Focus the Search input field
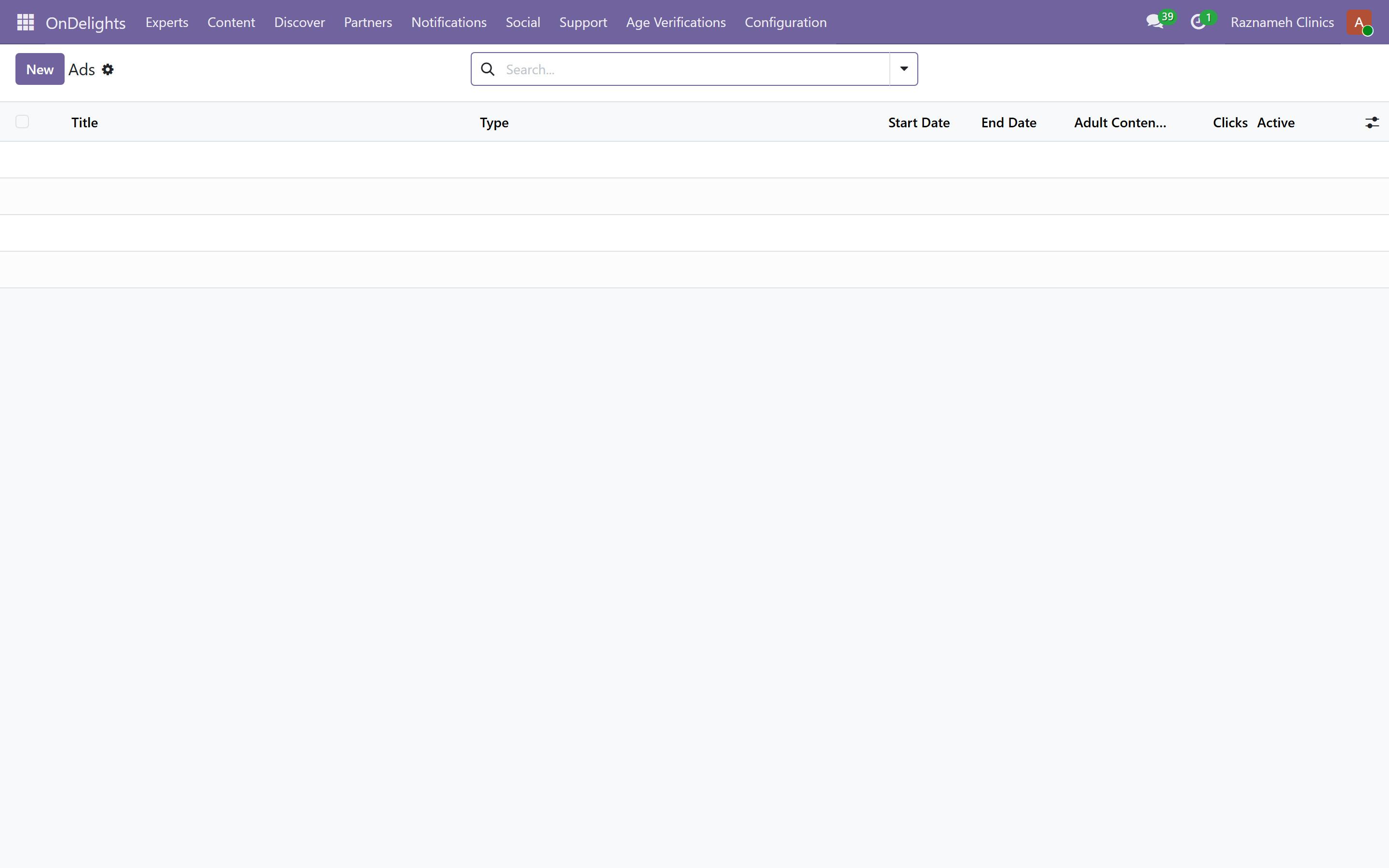1389x868 pixels. tap(694, 69)
